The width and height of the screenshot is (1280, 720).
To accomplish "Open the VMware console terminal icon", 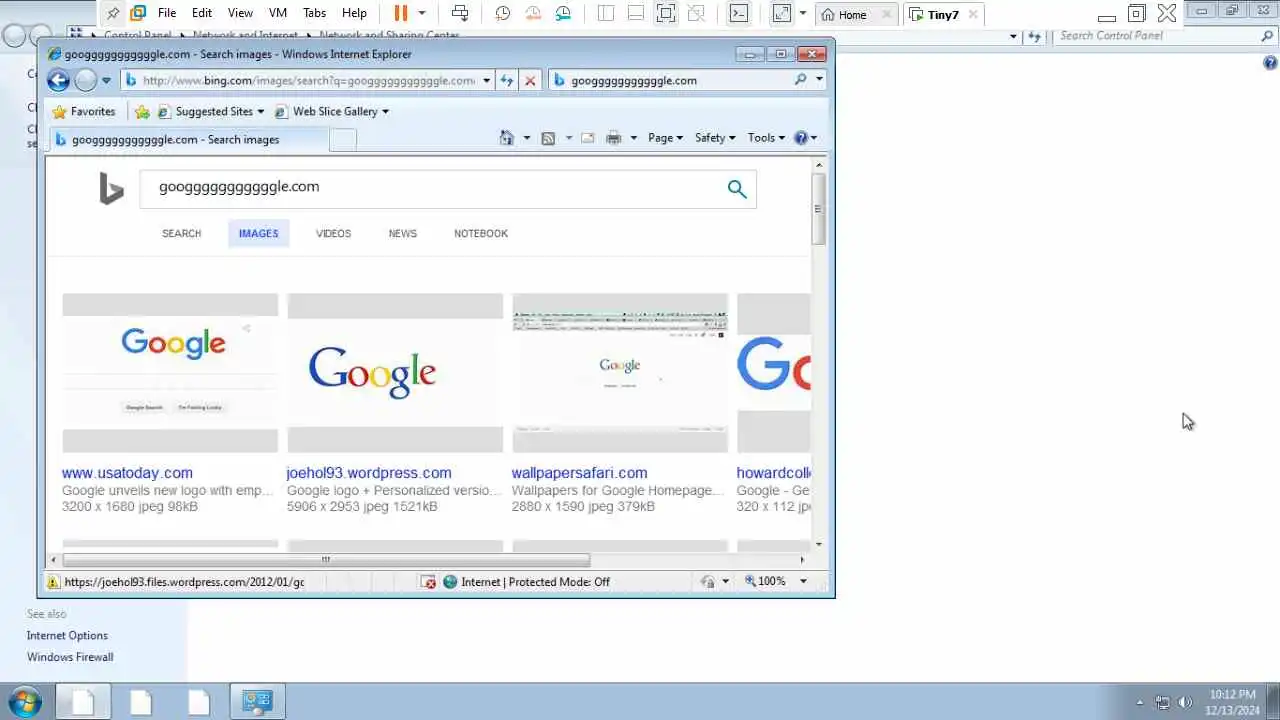I will point(738,13).
